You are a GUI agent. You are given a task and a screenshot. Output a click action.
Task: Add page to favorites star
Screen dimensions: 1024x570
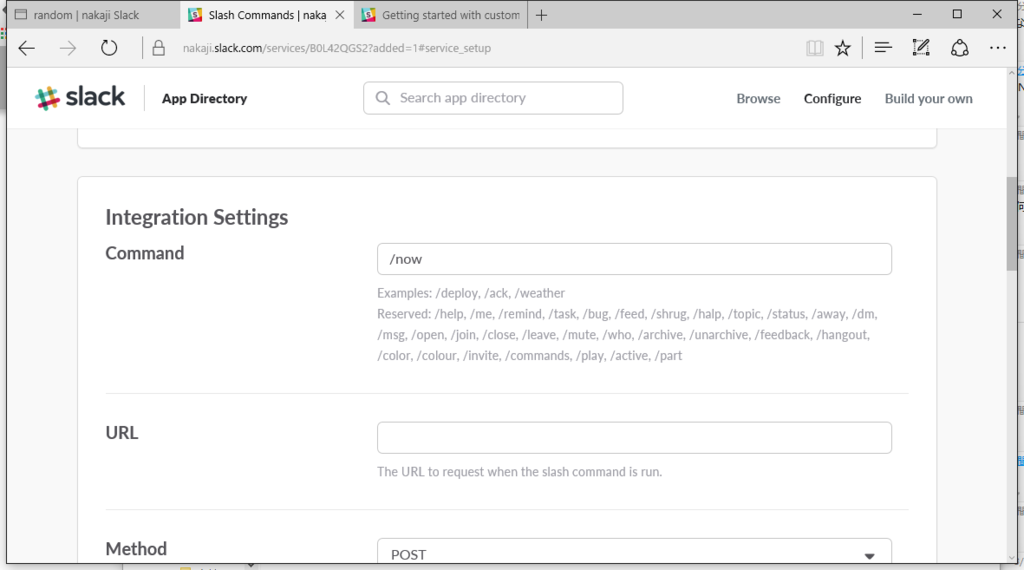[842, 48]
